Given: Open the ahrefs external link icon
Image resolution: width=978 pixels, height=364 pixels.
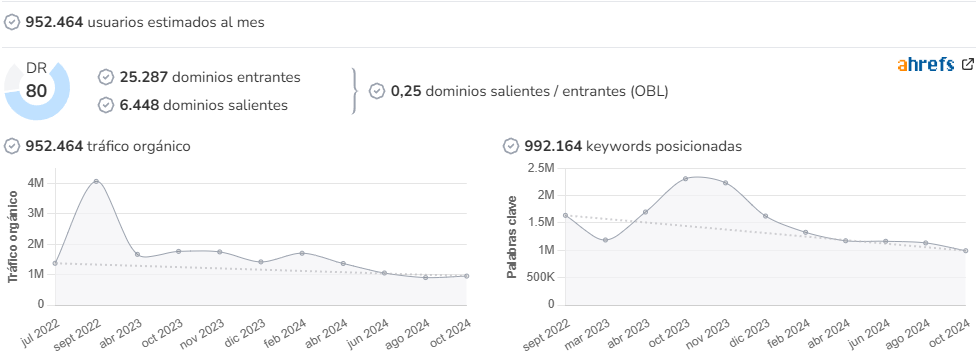Looking at the screenshot, I should (968, 64).
